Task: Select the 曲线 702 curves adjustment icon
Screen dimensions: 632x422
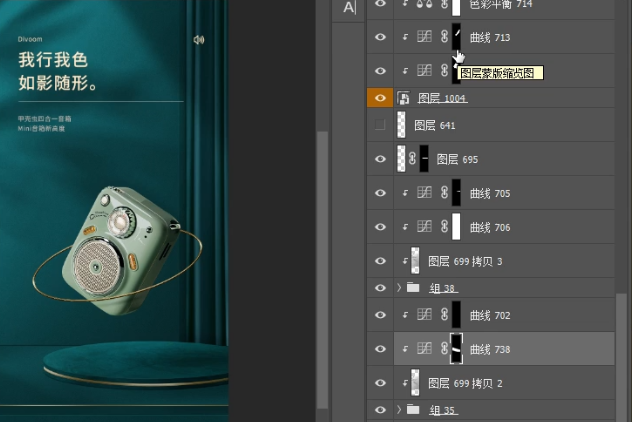Action: pyautogui.click(x=424, y=315)
